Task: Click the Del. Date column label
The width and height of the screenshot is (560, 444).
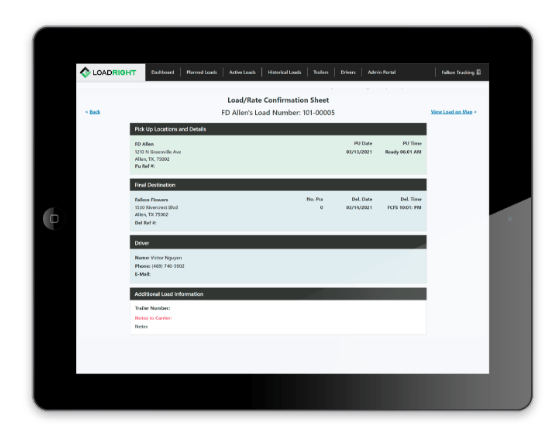Action: pos(362,199)
